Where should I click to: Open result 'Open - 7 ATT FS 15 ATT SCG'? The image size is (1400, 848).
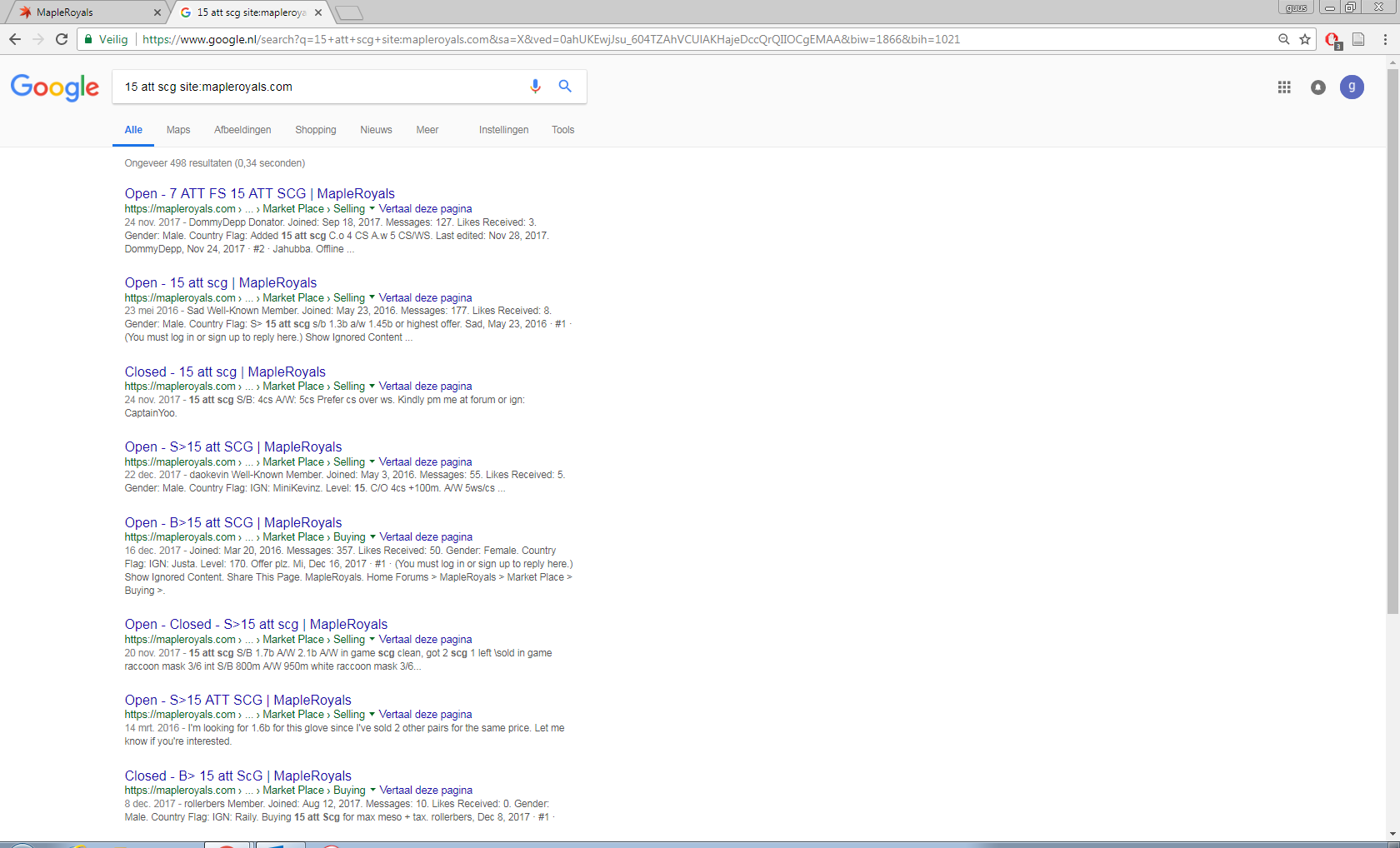[259, 194]
